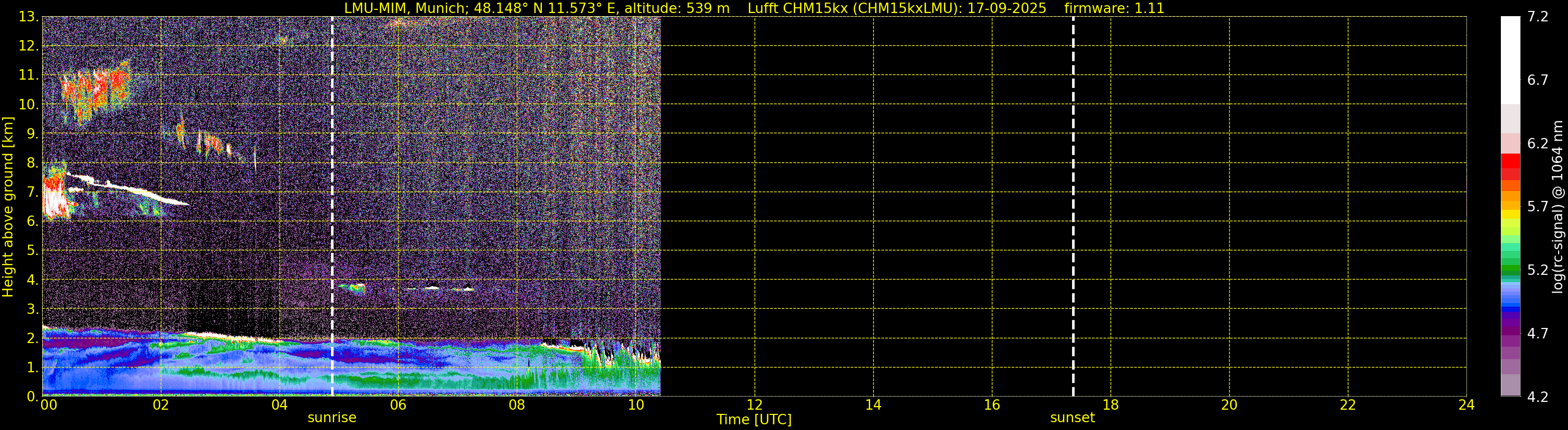Click the colorbar tick label 4.2
Screen dimensions: 1568x430
[x=1538, y=397]
